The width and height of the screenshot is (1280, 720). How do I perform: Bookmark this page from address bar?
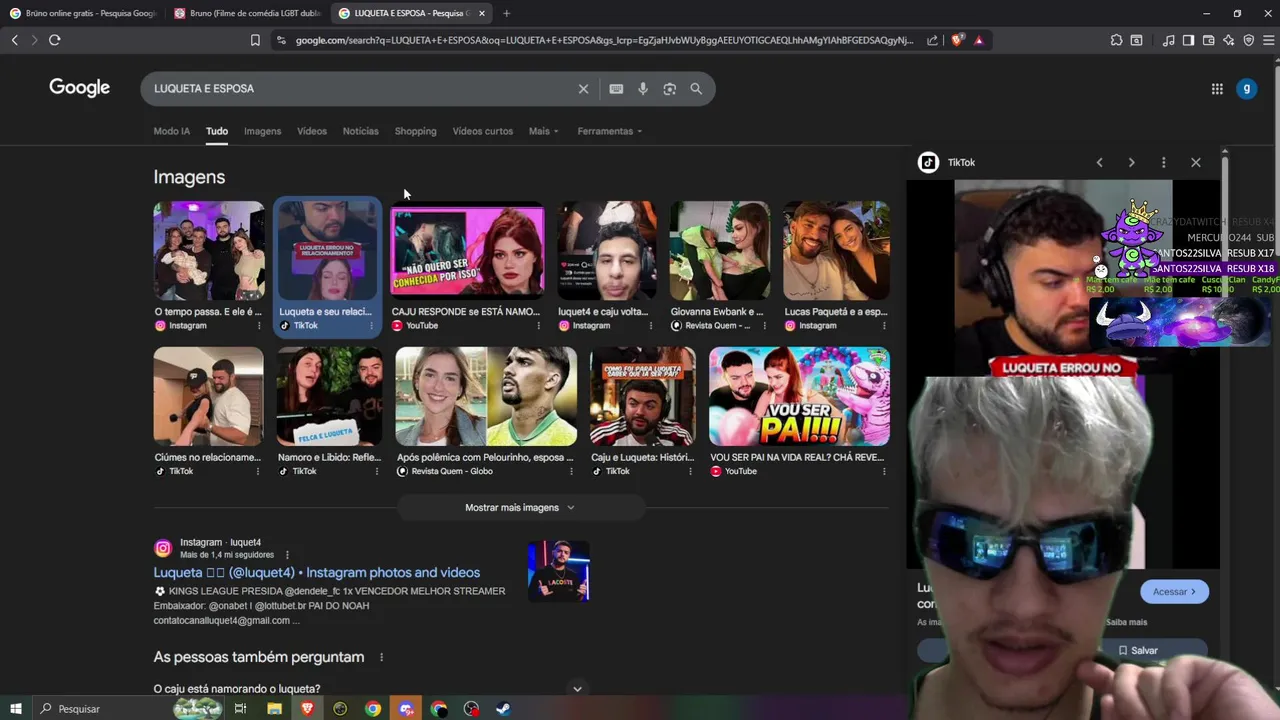pos(255,40)
